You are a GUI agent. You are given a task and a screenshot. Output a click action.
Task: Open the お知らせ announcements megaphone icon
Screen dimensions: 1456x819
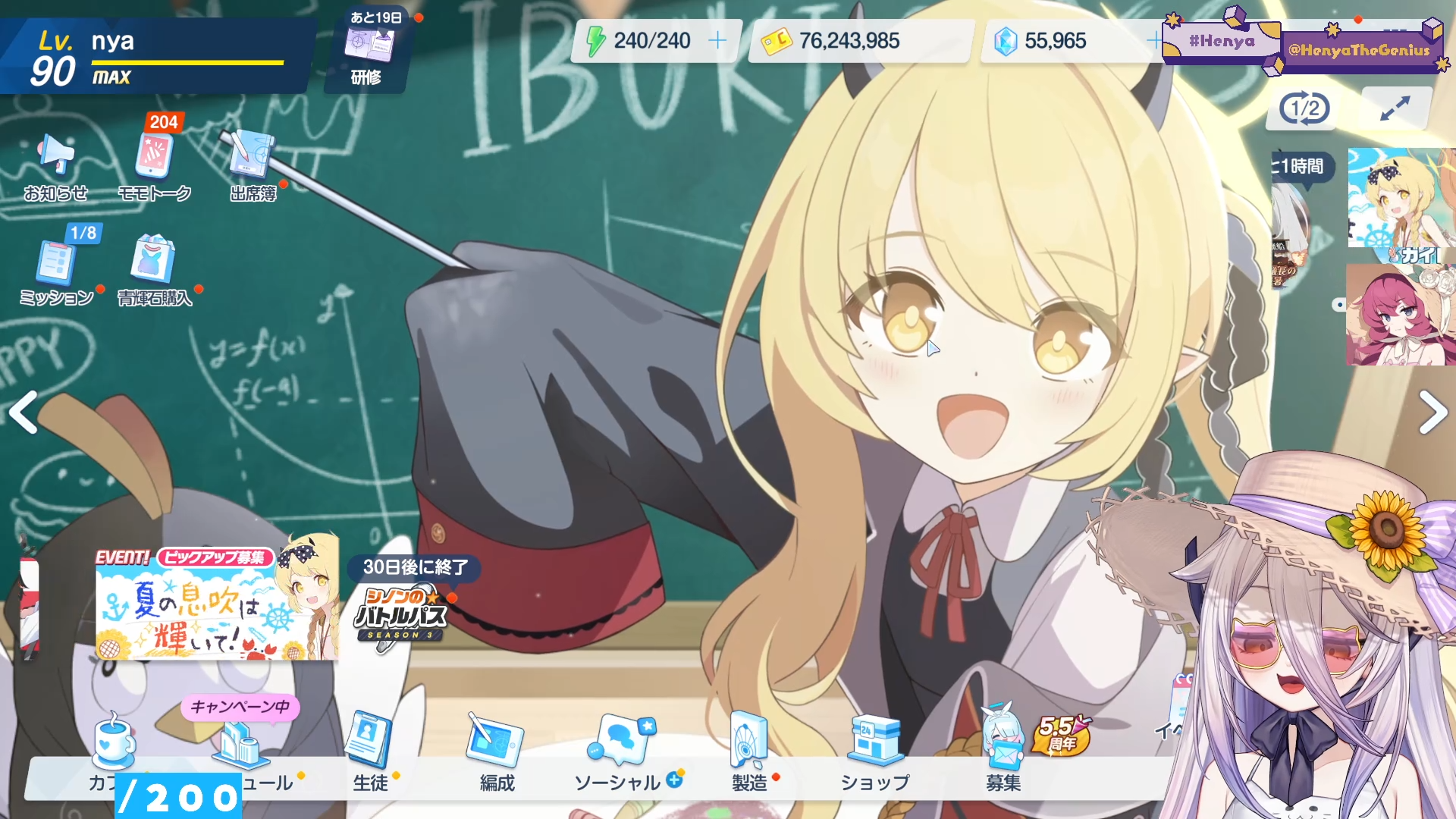tap(56, 168)
